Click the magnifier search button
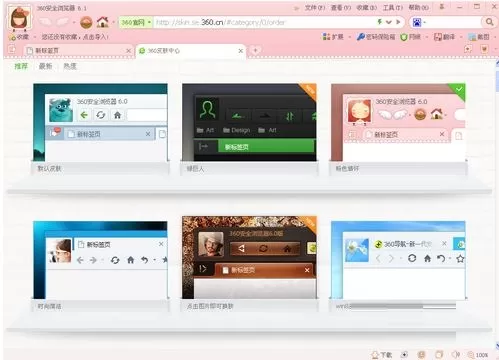Screen dimensions: 499x360 (489, 22)
